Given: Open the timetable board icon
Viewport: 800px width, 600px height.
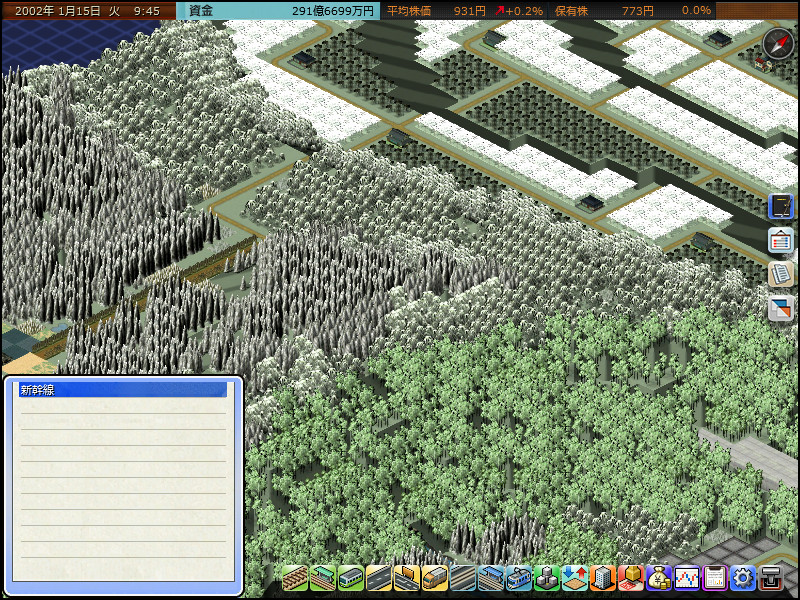Looking at the screenshot, I should pyautogui.click(x=781, y=240).
